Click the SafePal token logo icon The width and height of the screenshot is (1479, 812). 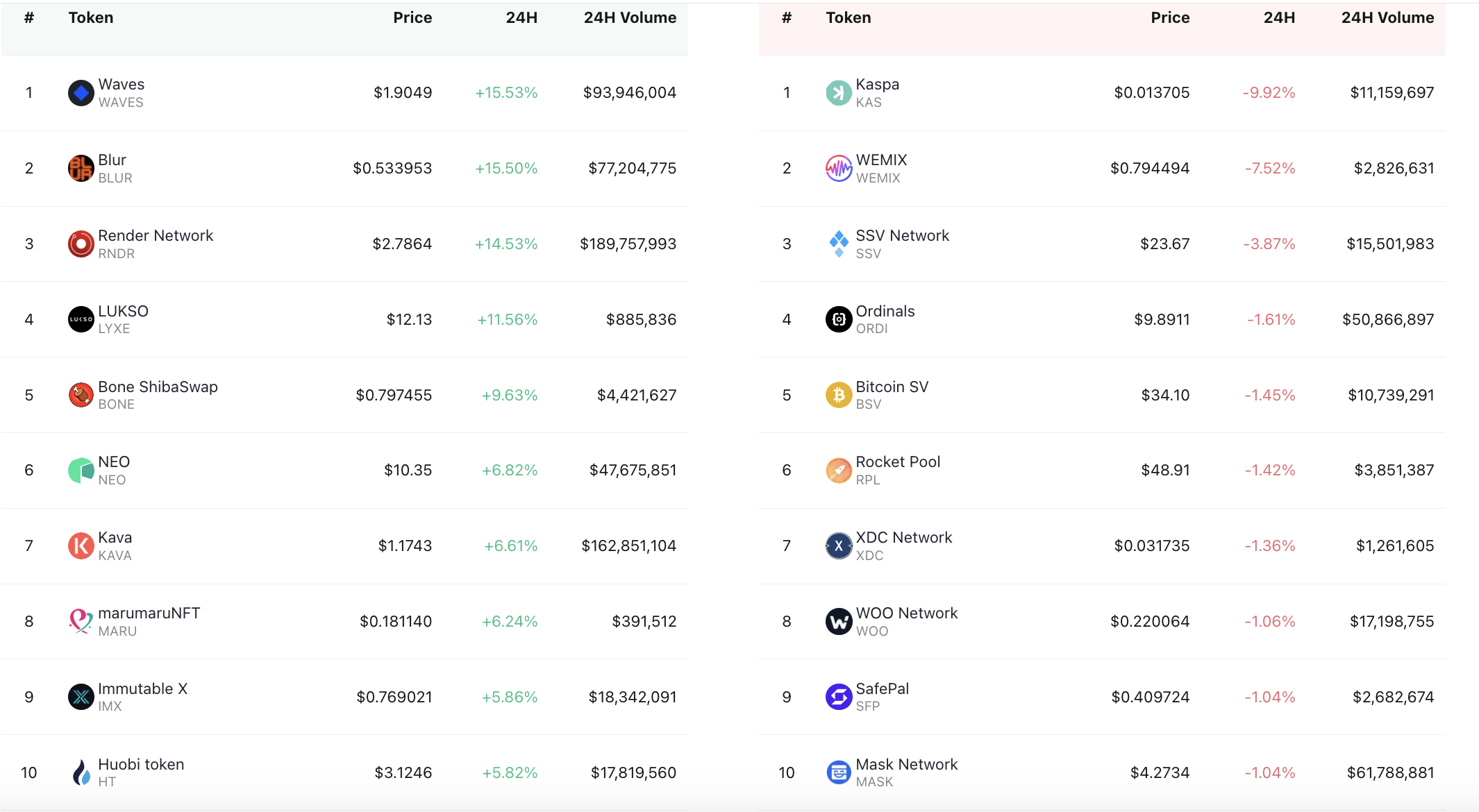(x=839, y=697)
